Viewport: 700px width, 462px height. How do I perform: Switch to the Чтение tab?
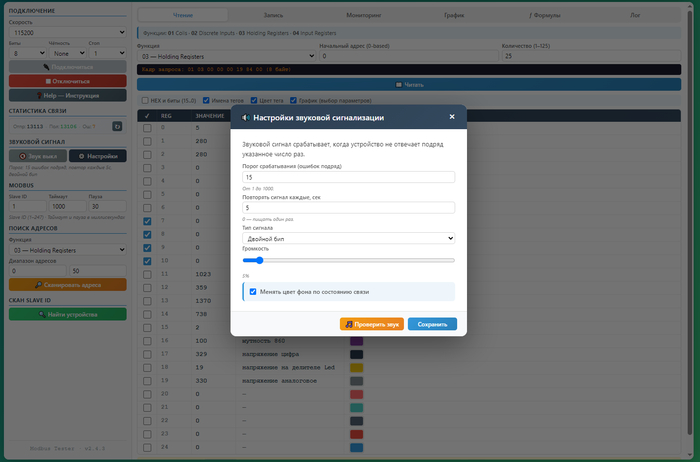pyautogui.click(x=183, y=15)
